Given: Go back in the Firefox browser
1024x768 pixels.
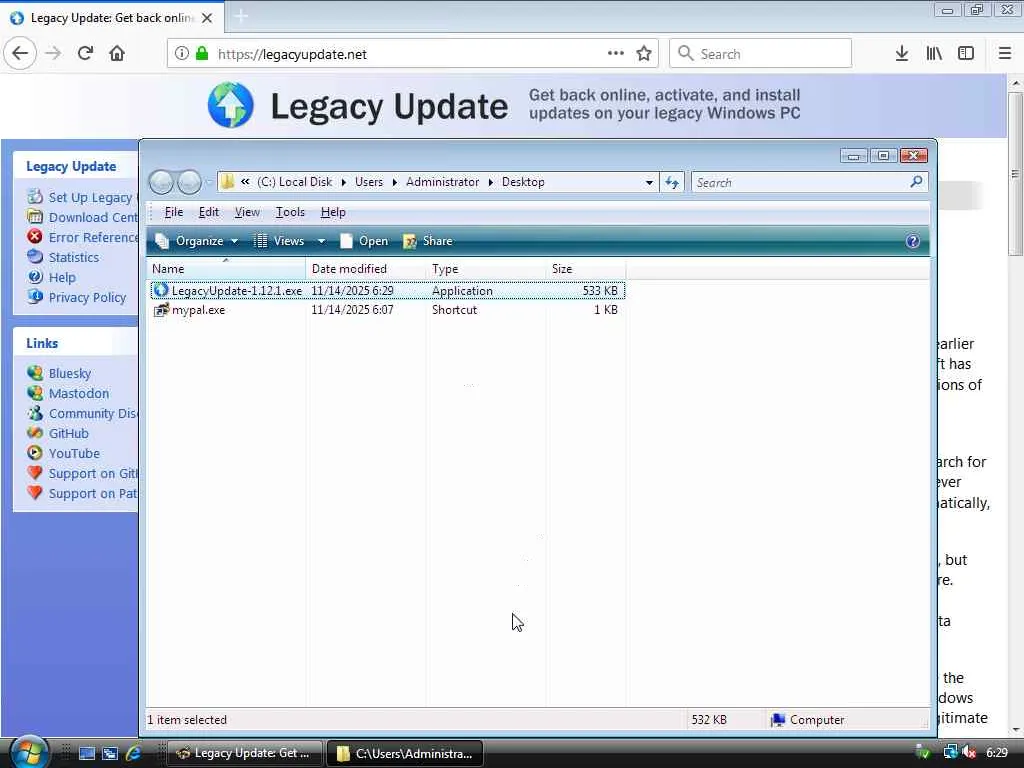Looking at the screenshot, I should (x=20, y=54).
